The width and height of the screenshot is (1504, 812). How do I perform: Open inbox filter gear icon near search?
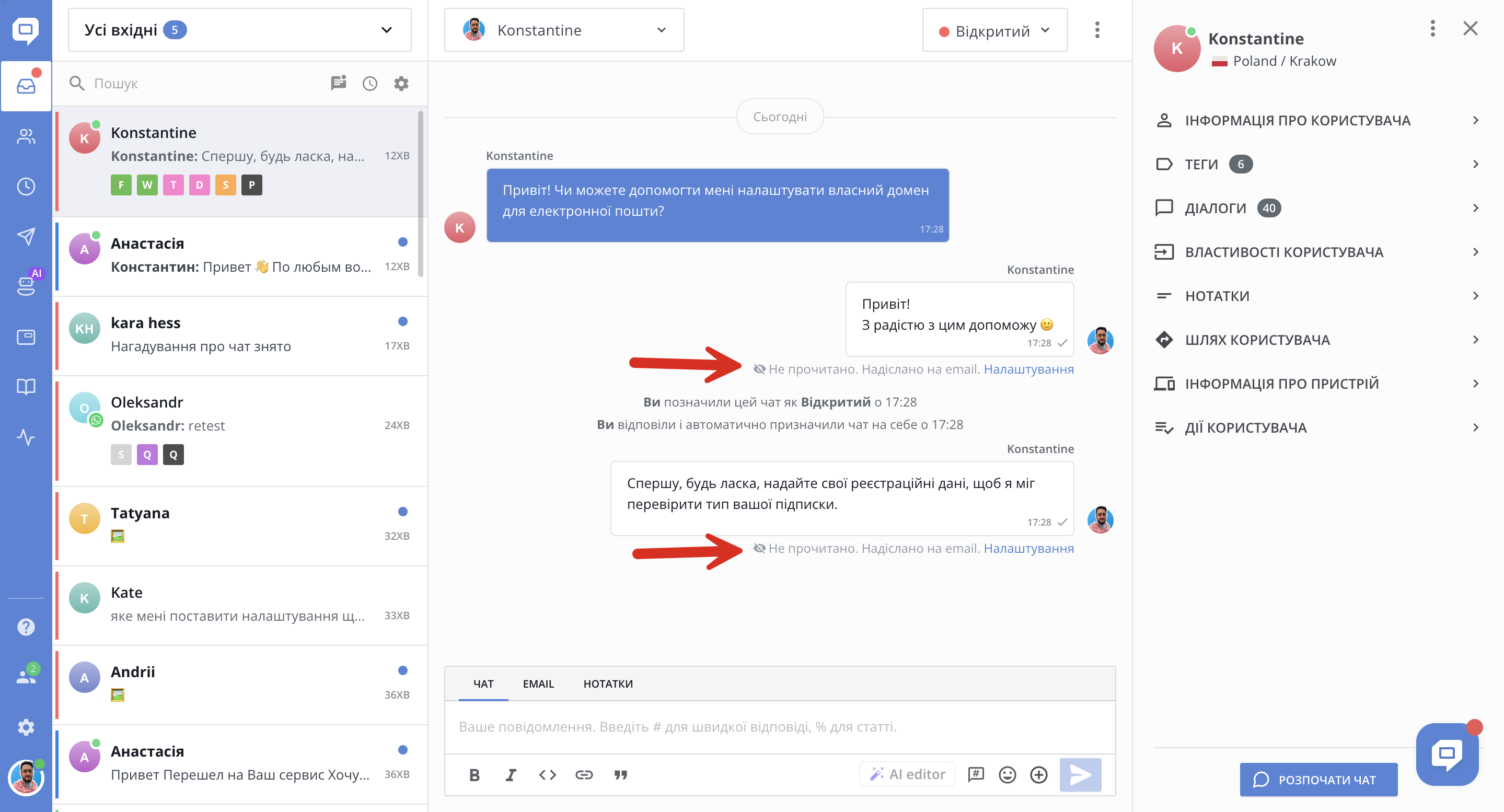[x=401, y=84]
